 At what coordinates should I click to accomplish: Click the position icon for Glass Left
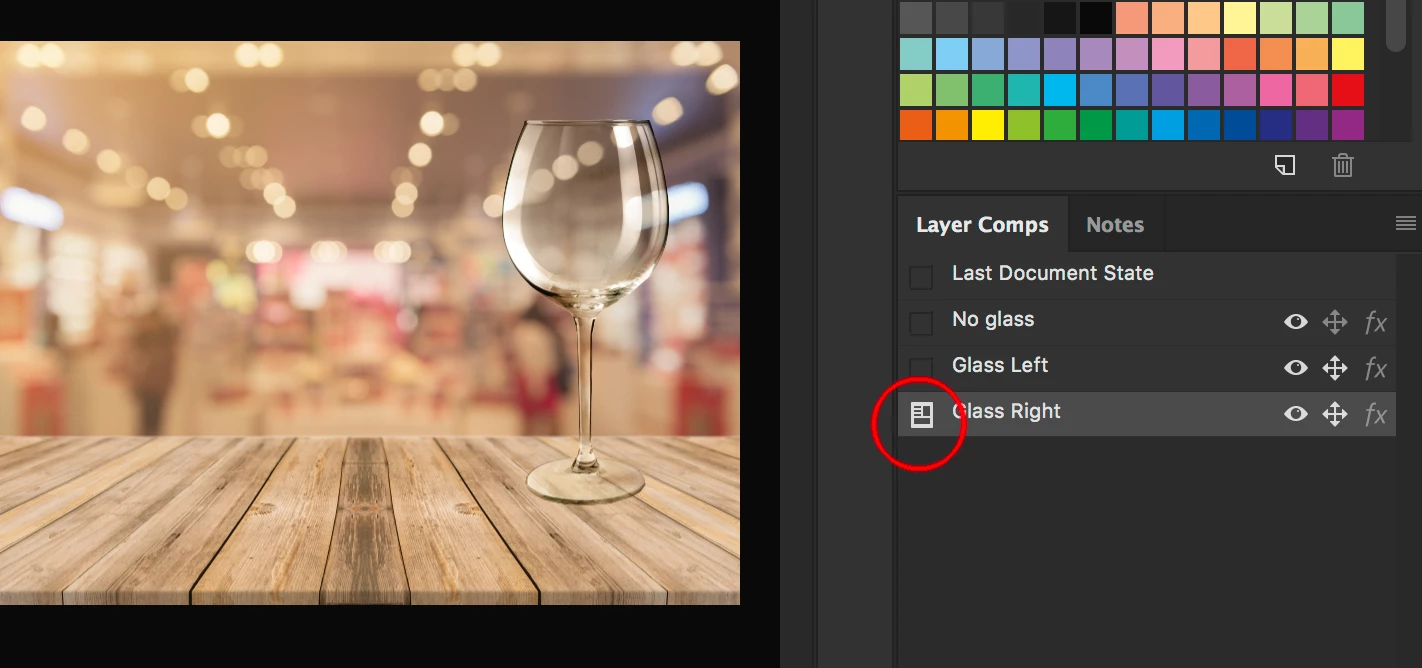1335,368
